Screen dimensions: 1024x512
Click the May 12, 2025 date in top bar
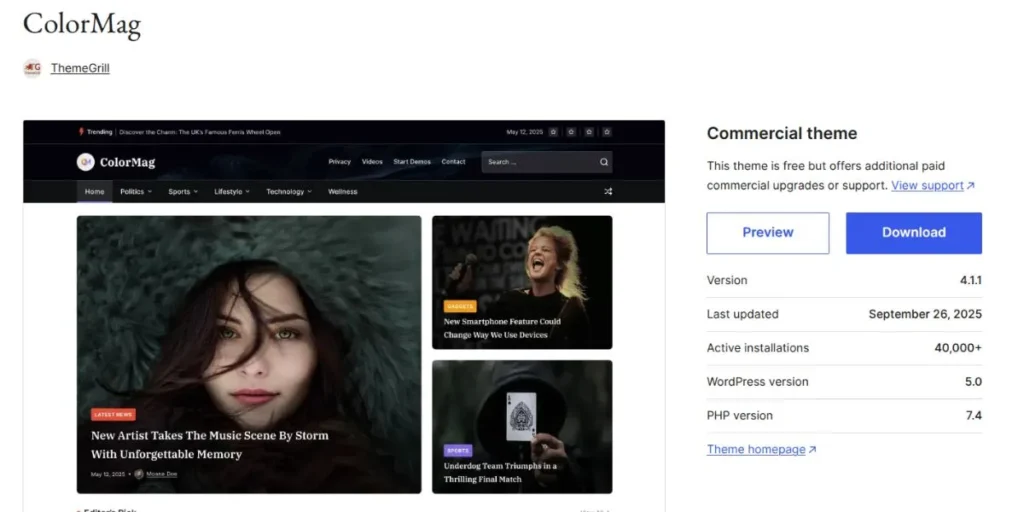tap(524, 132)
